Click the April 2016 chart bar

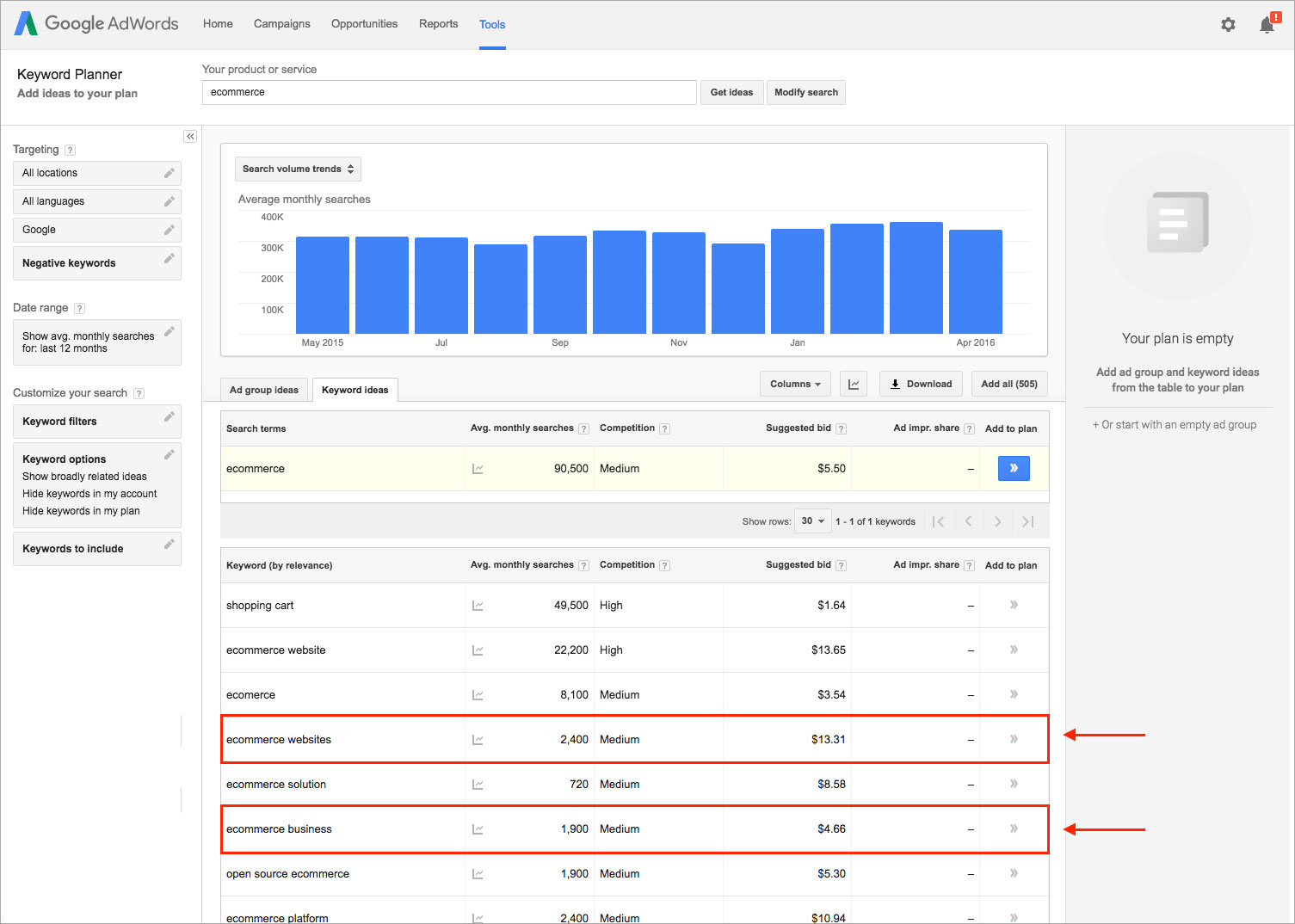coord(976,281)
